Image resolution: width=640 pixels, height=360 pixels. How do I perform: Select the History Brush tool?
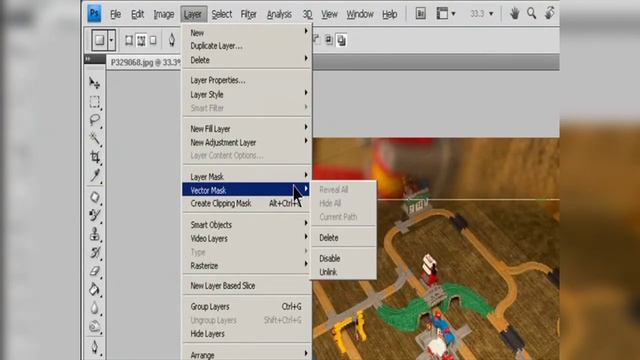[x=95, y=253]
